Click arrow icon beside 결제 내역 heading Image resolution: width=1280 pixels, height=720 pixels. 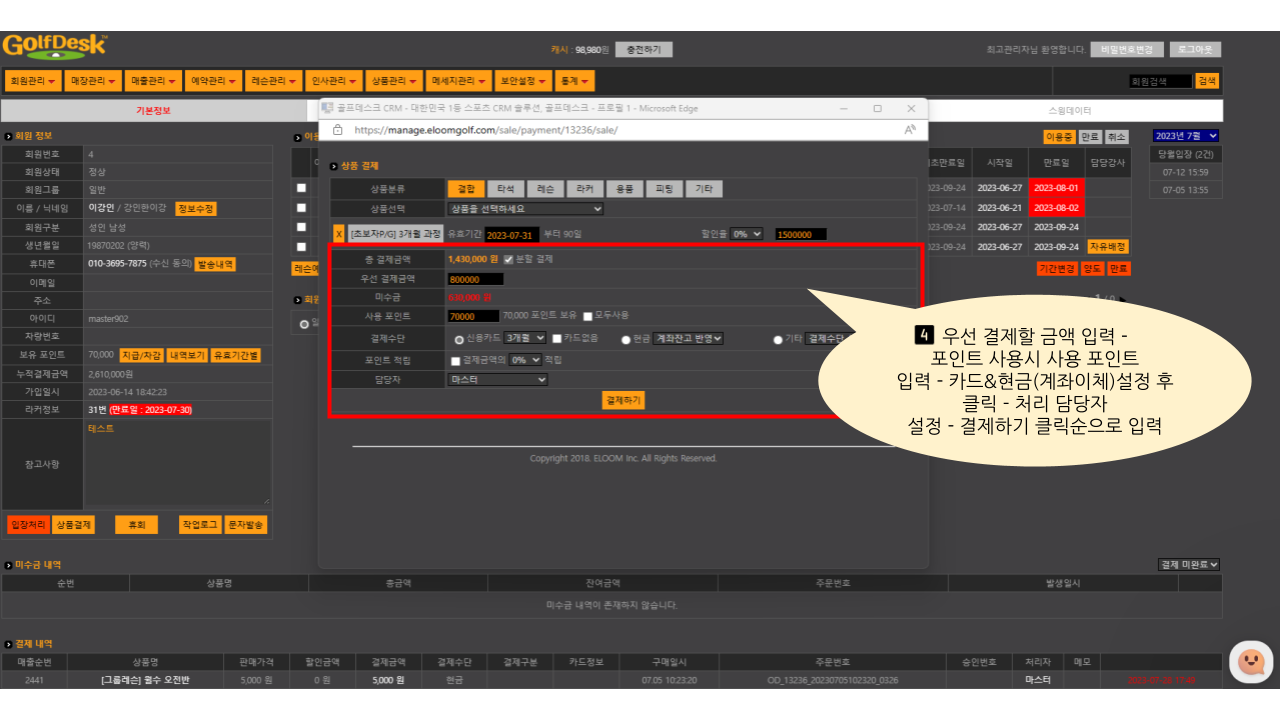coord(8,644)
